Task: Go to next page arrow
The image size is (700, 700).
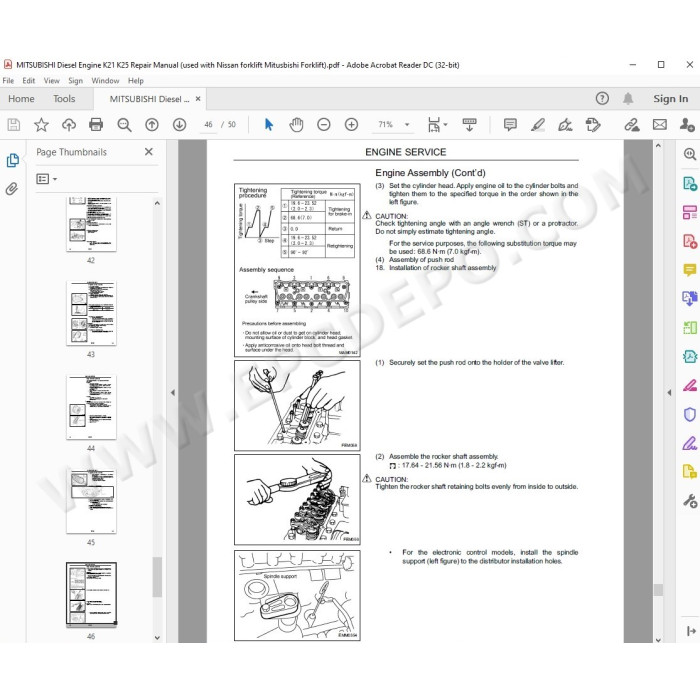Action: click(x=179, y=125)
